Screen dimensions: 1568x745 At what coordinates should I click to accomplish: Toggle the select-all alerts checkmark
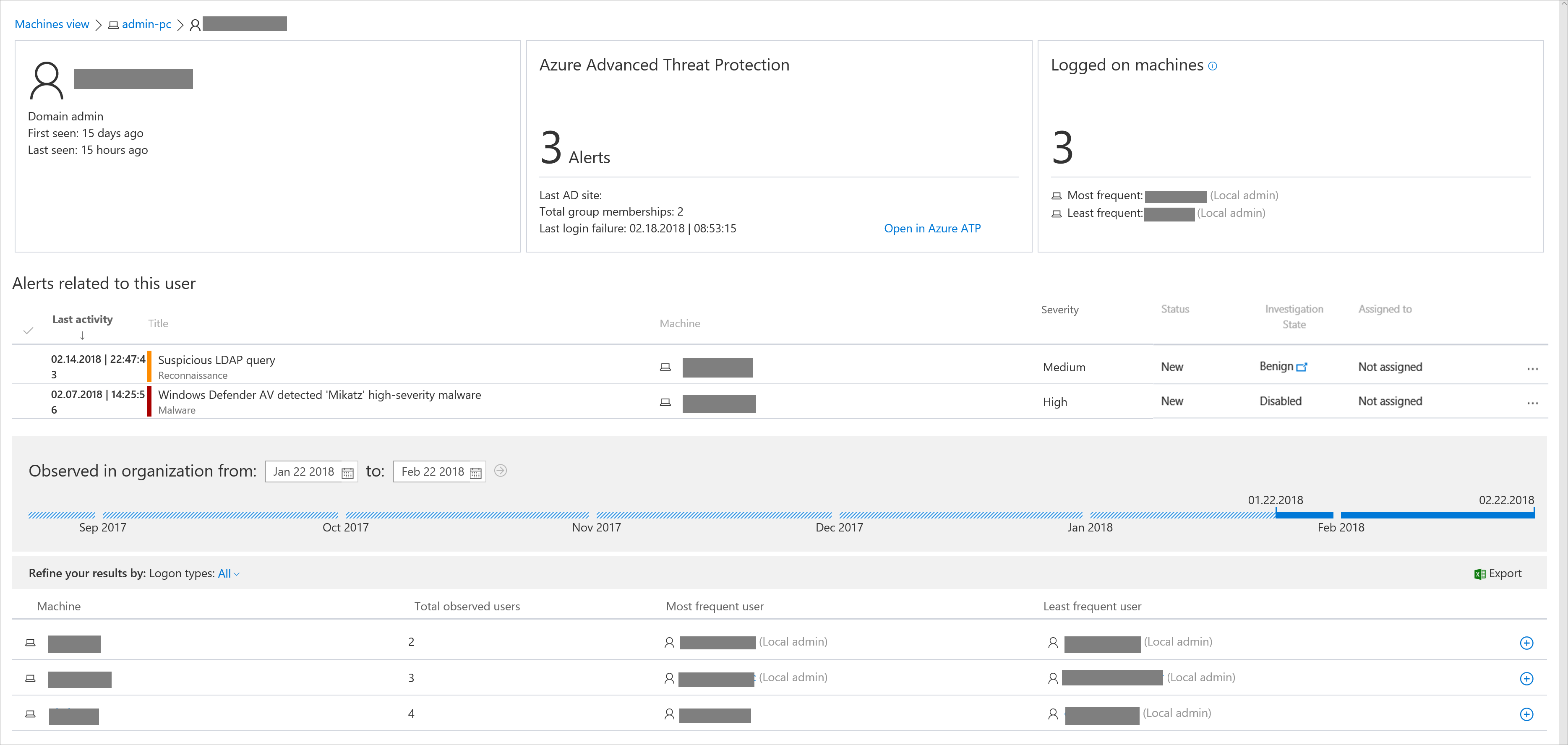coord(28,331)
